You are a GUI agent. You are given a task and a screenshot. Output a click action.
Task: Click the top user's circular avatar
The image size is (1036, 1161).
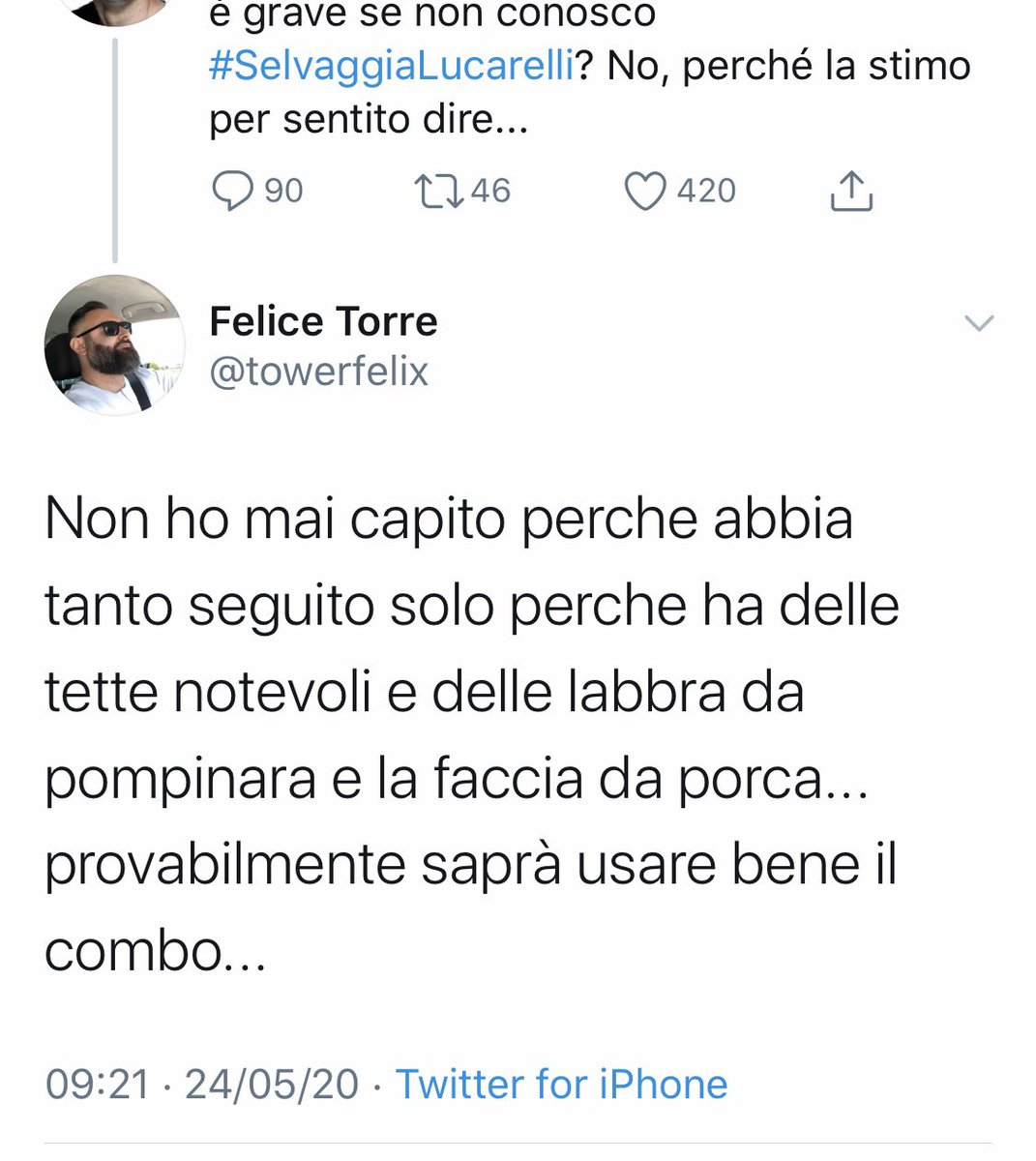point(114,10)
